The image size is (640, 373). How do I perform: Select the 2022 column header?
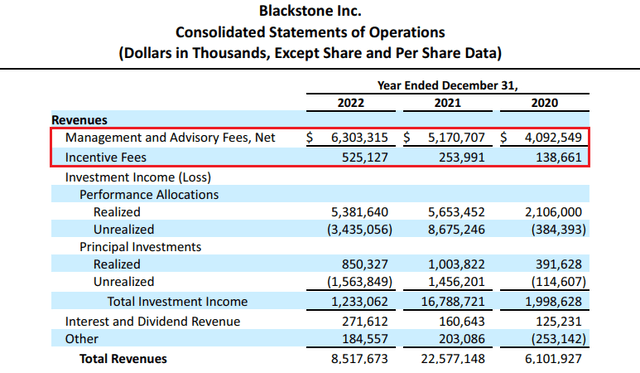351,103
